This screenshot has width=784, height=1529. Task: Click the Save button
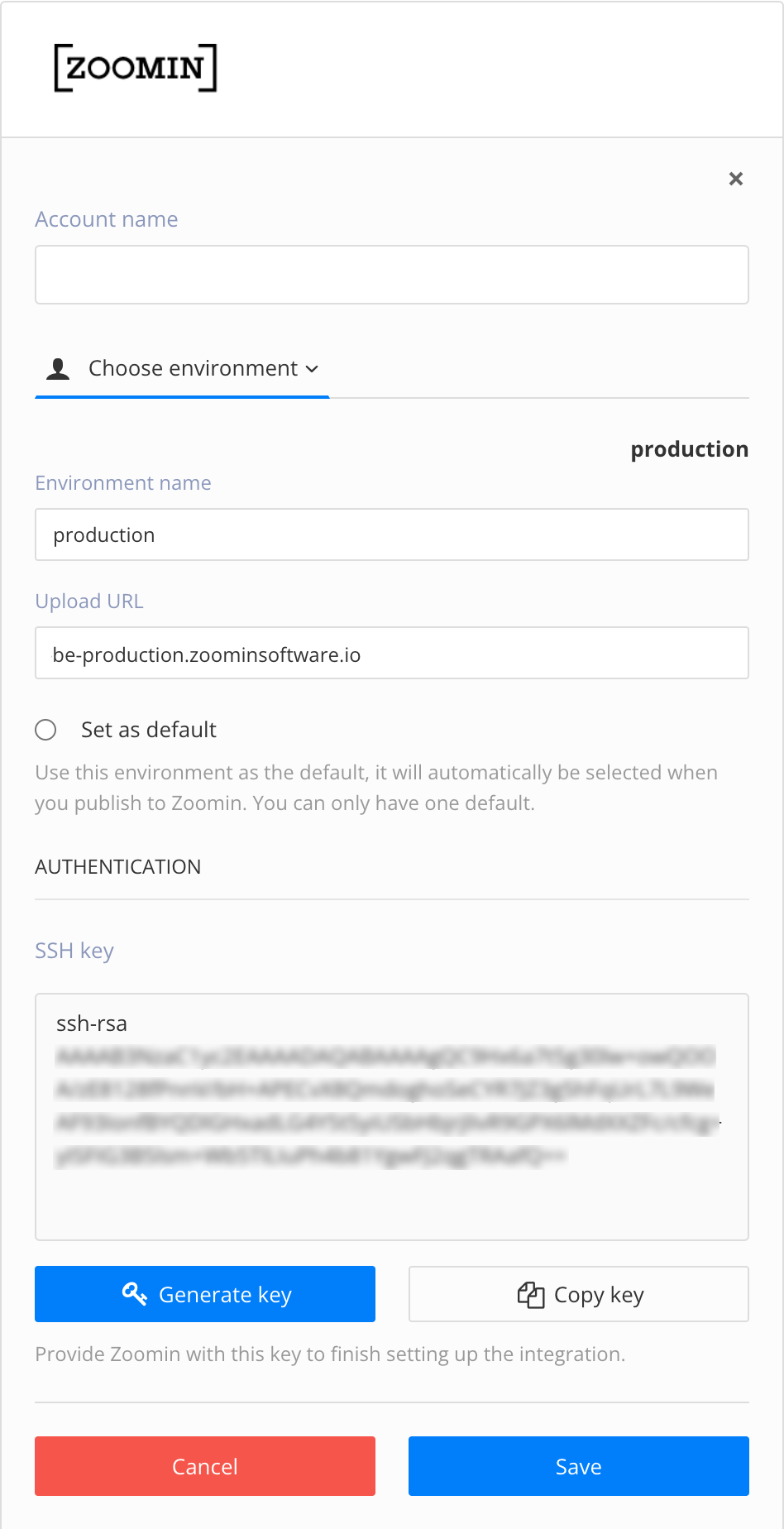point(578,1465)
